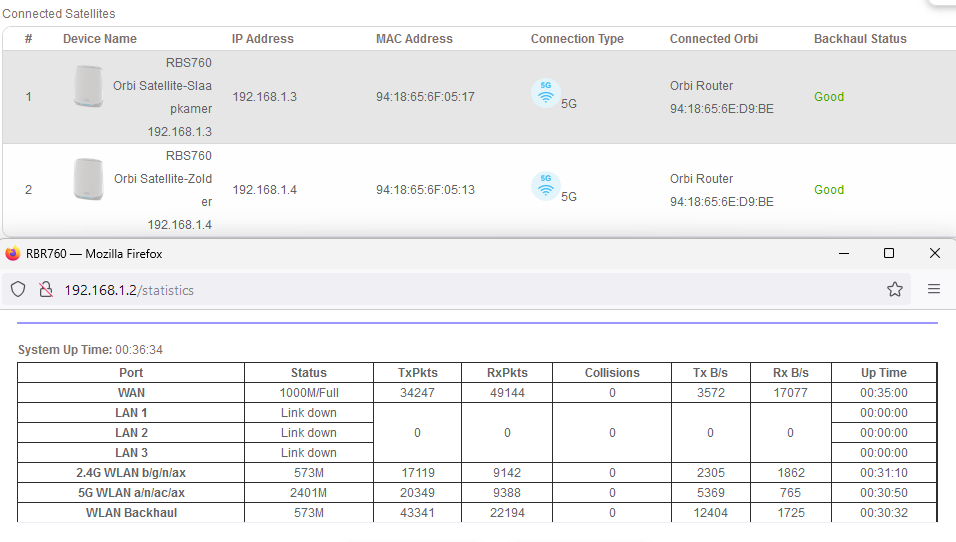This screenshot has width=956, height=542.
Task: Click WAN TxPkts value 34247
Action: (417, 393)
